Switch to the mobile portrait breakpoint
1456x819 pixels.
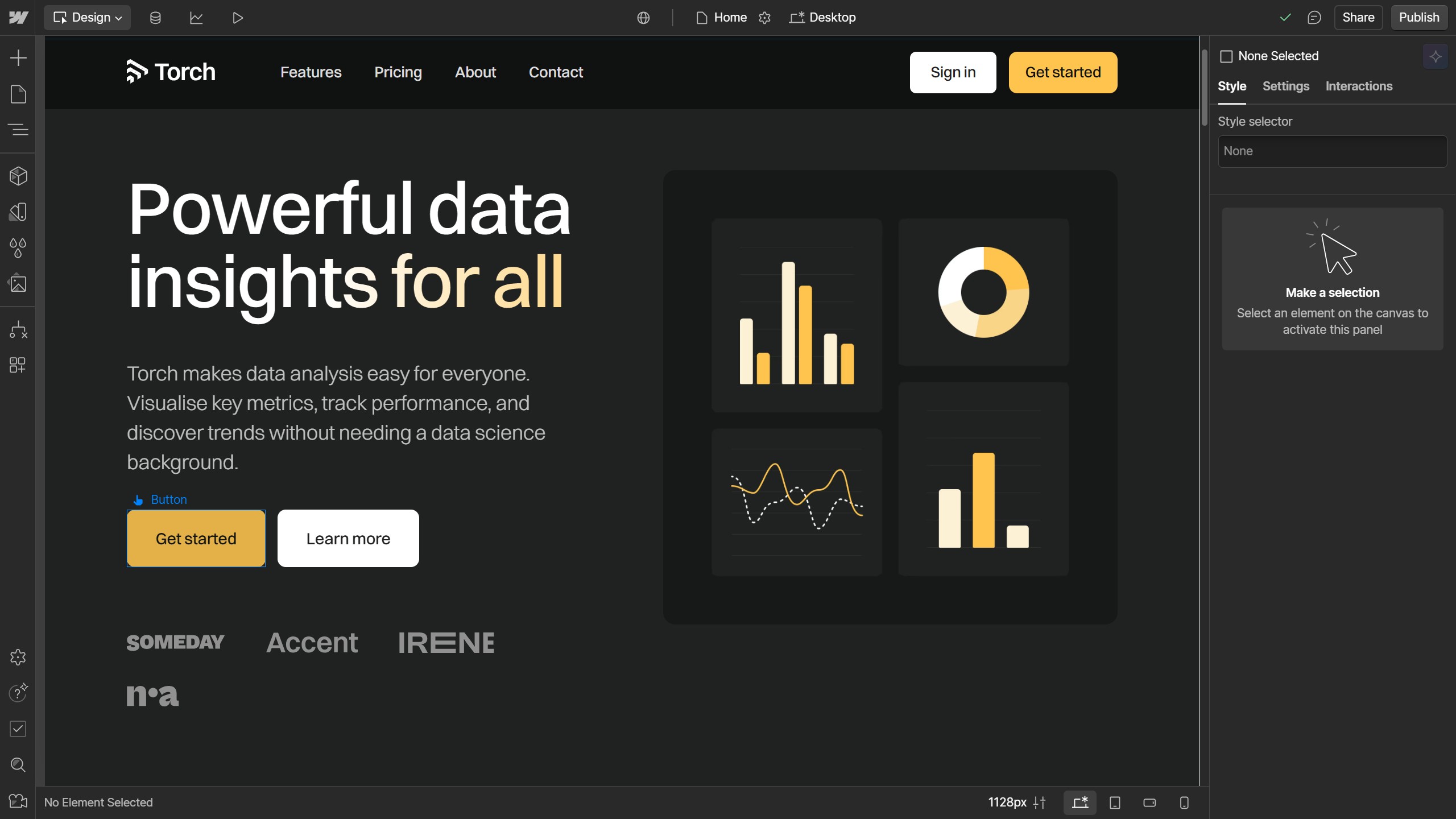(x=1184, y=803)
